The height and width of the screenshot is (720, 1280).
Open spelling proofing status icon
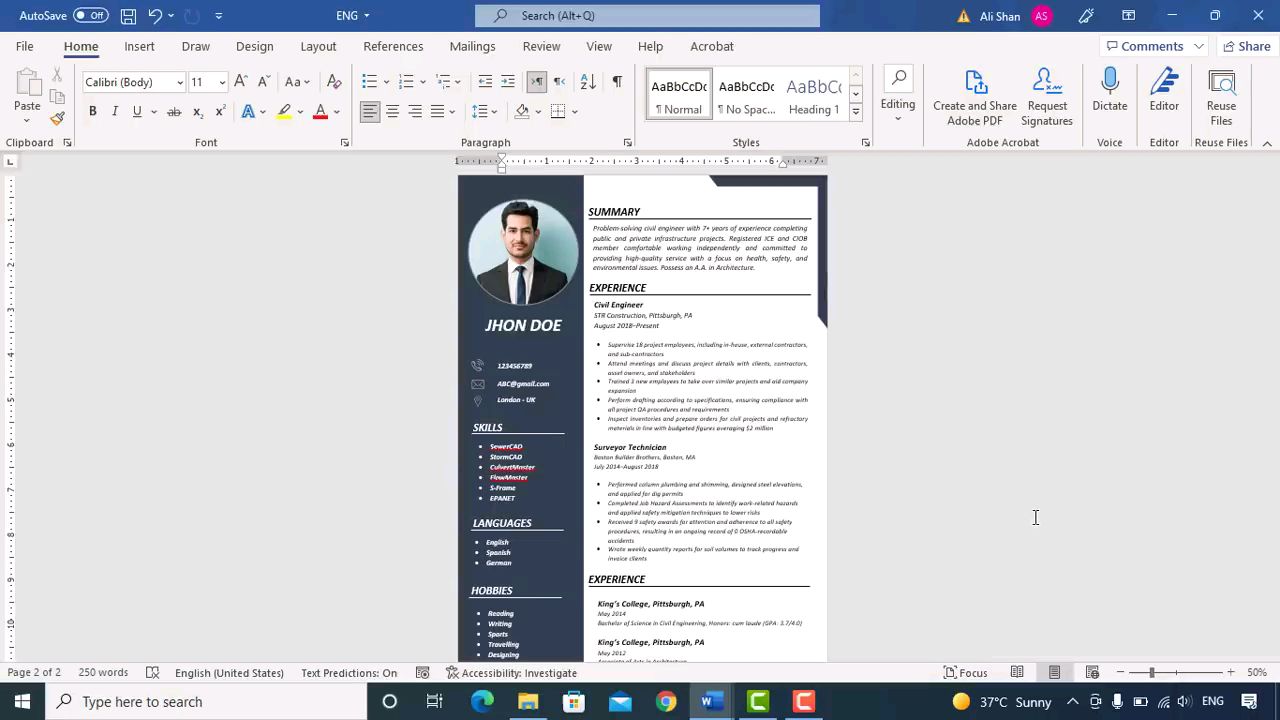(152, 673)
